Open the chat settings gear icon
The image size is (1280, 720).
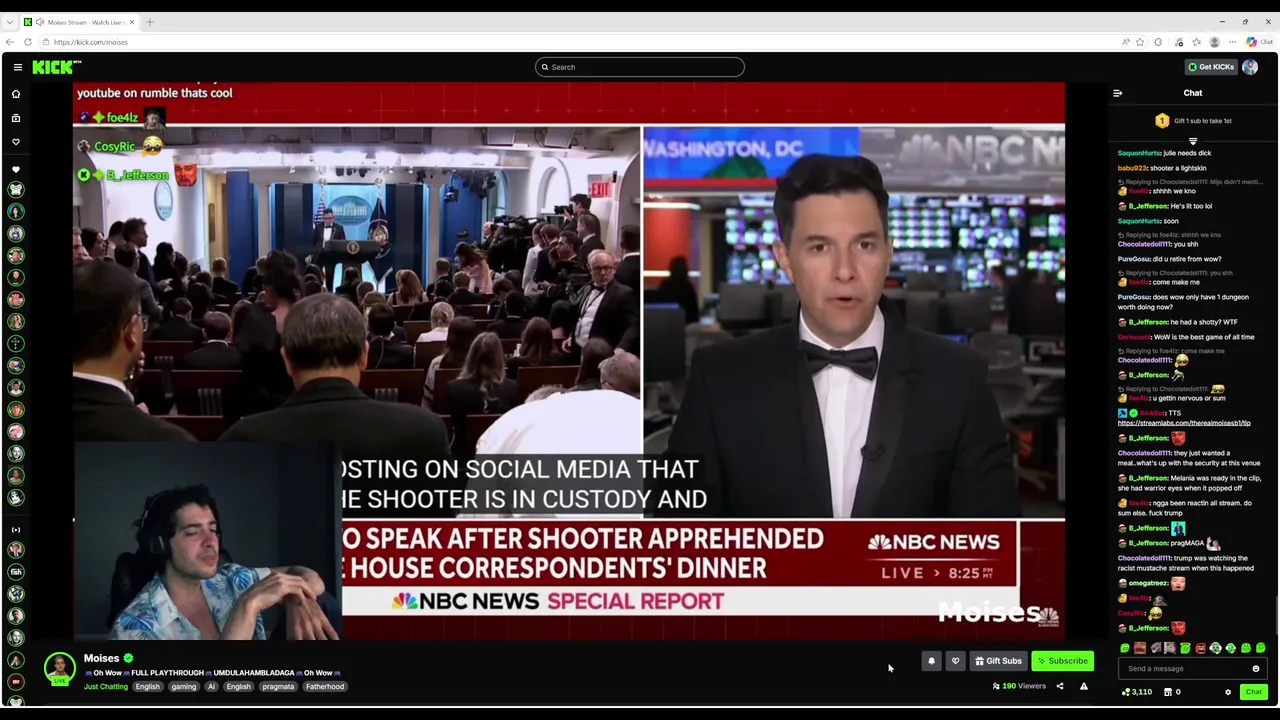click(x=1228, y=692)
